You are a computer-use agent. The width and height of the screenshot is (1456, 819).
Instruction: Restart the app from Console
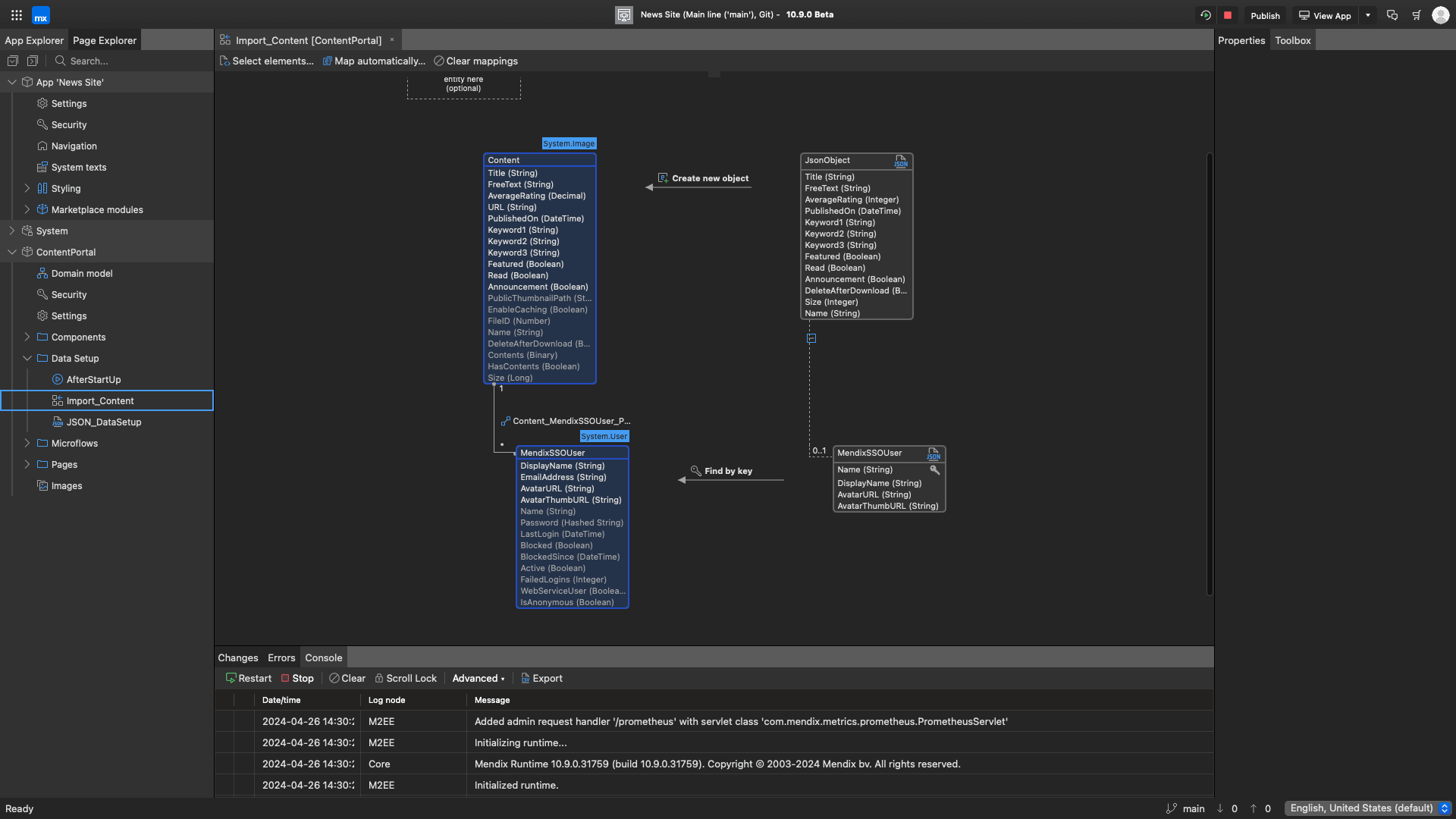(x=249, y=679)
